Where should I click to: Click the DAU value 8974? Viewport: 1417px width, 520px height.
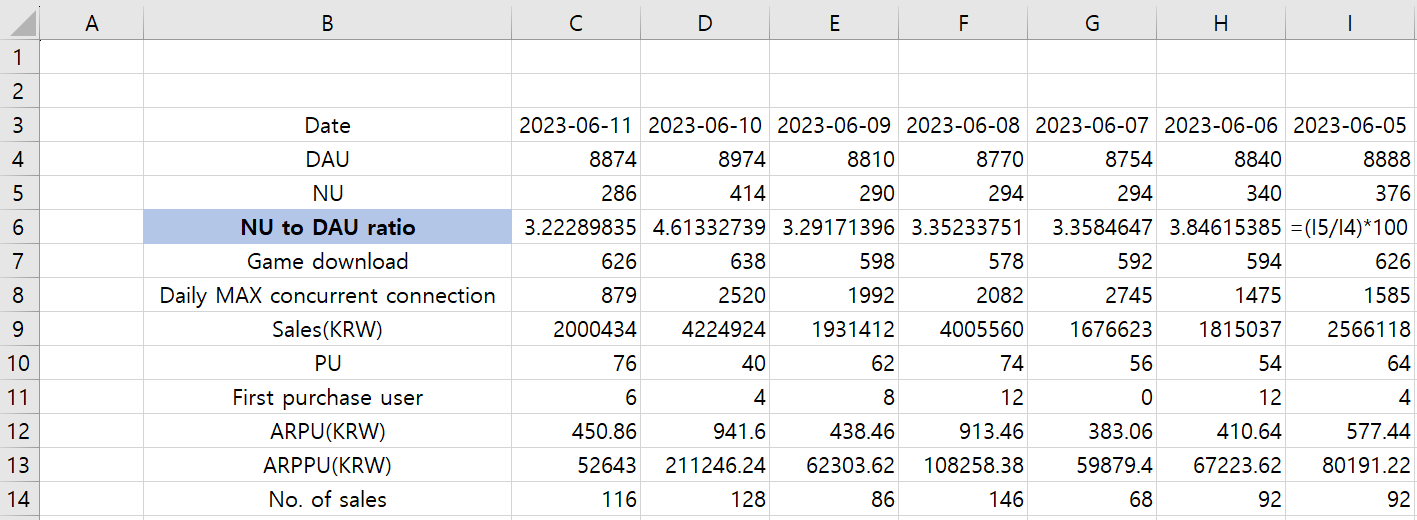(x=705, y=159)
